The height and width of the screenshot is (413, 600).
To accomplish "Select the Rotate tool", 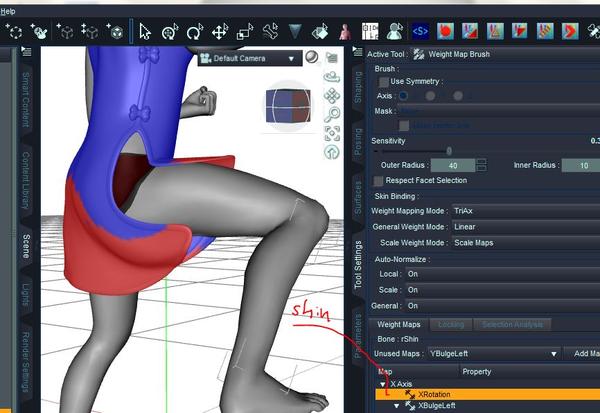I will [x=195, y=31].
